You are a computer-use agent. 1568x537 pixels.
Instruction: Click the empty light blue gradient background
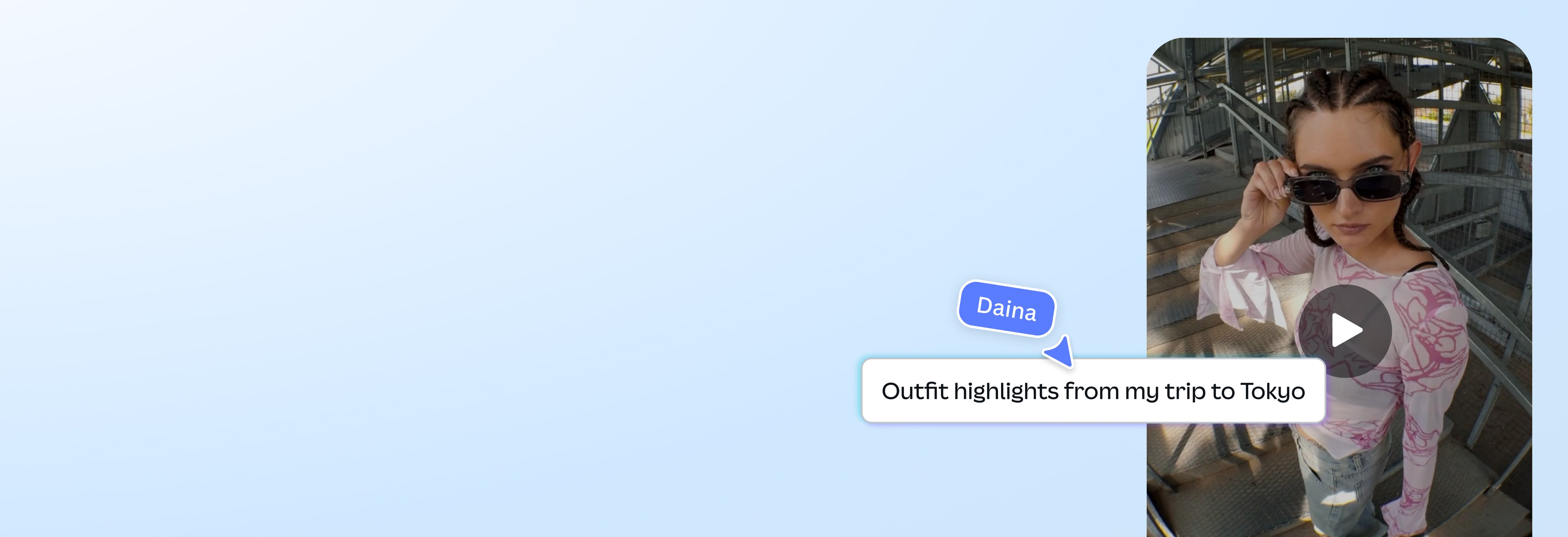click(426, 268)
